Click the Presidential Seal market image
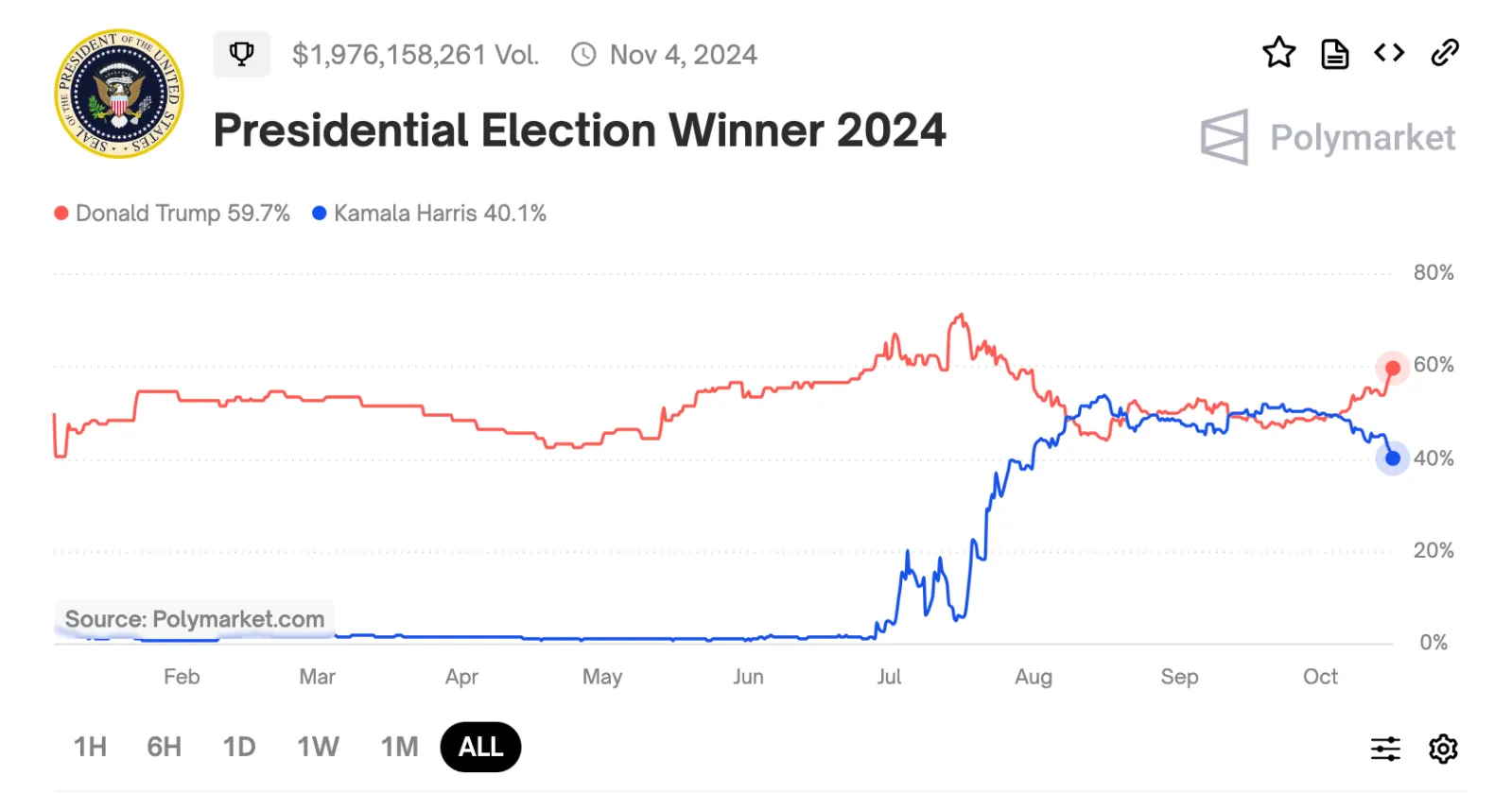The width and height of the screenshot is (1512, 794). [x=118, y=95]
